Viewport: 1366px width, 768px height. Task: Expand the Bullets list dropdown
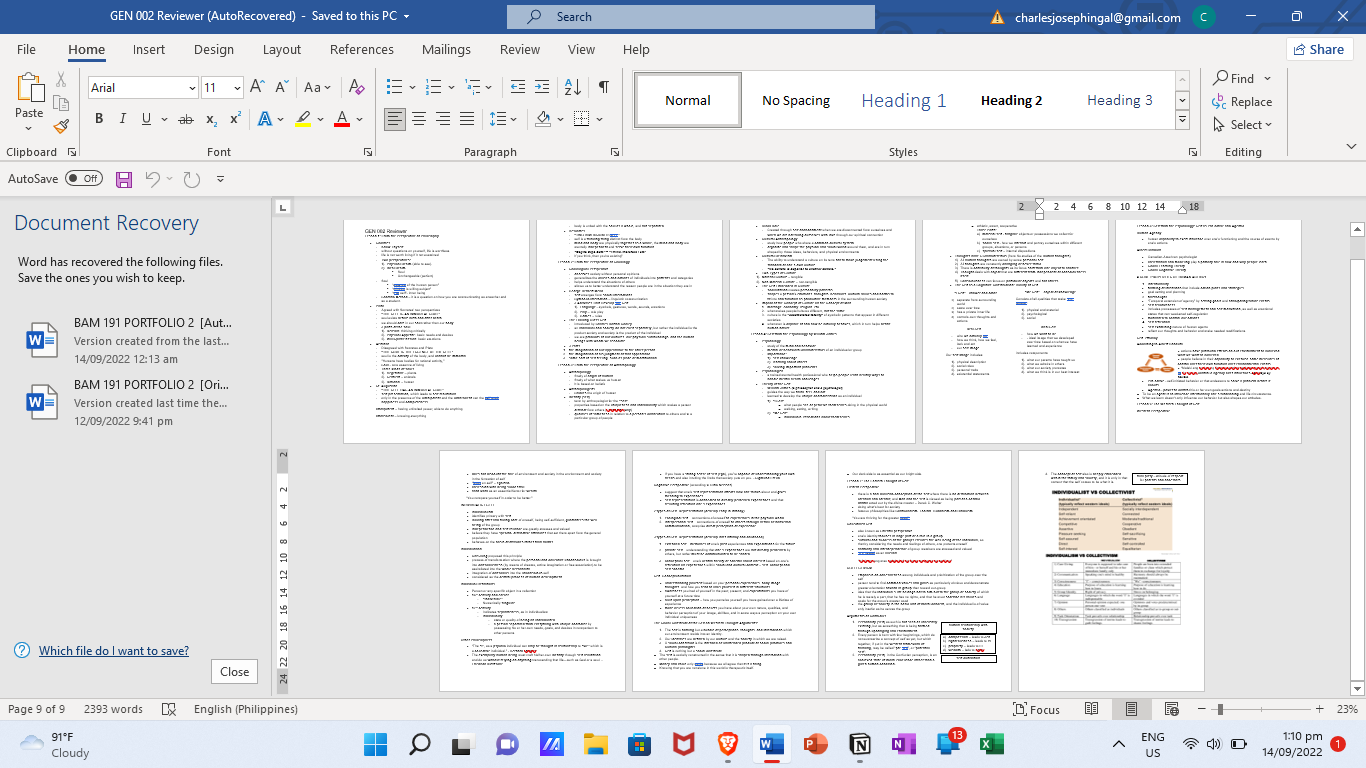coord(410,88)
